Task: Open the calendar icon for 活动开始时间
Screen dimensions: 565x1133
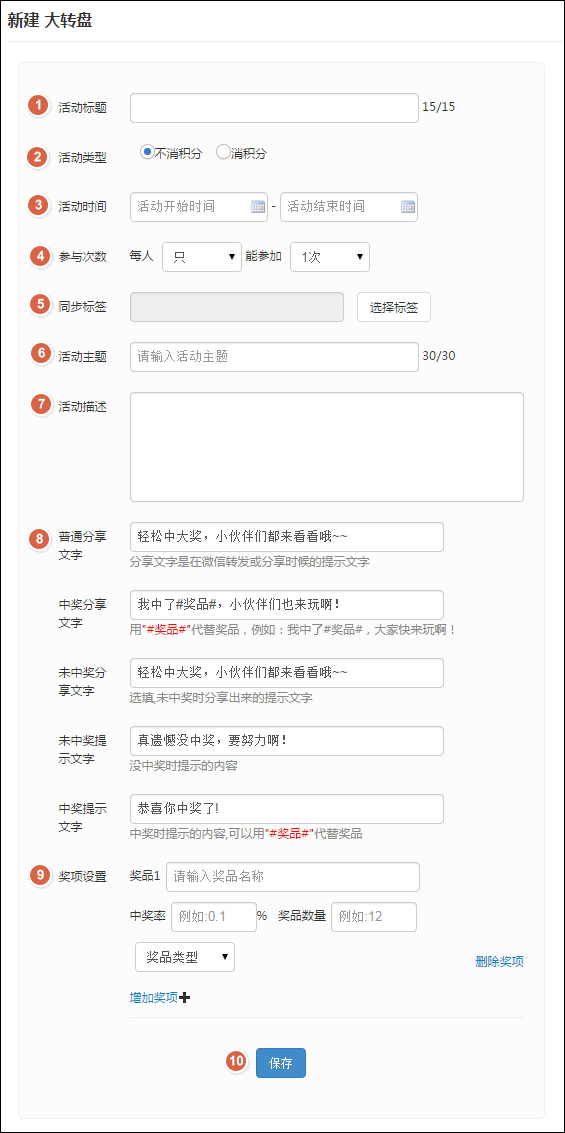Action: [258, 207]
